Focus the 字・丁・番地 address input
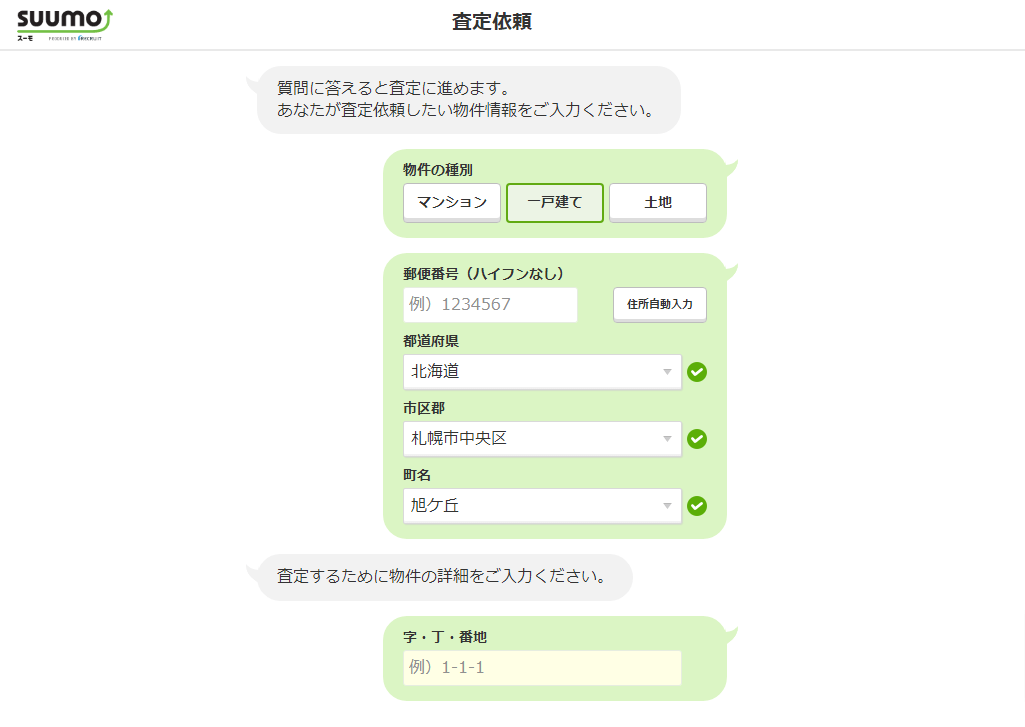 pos(542,668)
